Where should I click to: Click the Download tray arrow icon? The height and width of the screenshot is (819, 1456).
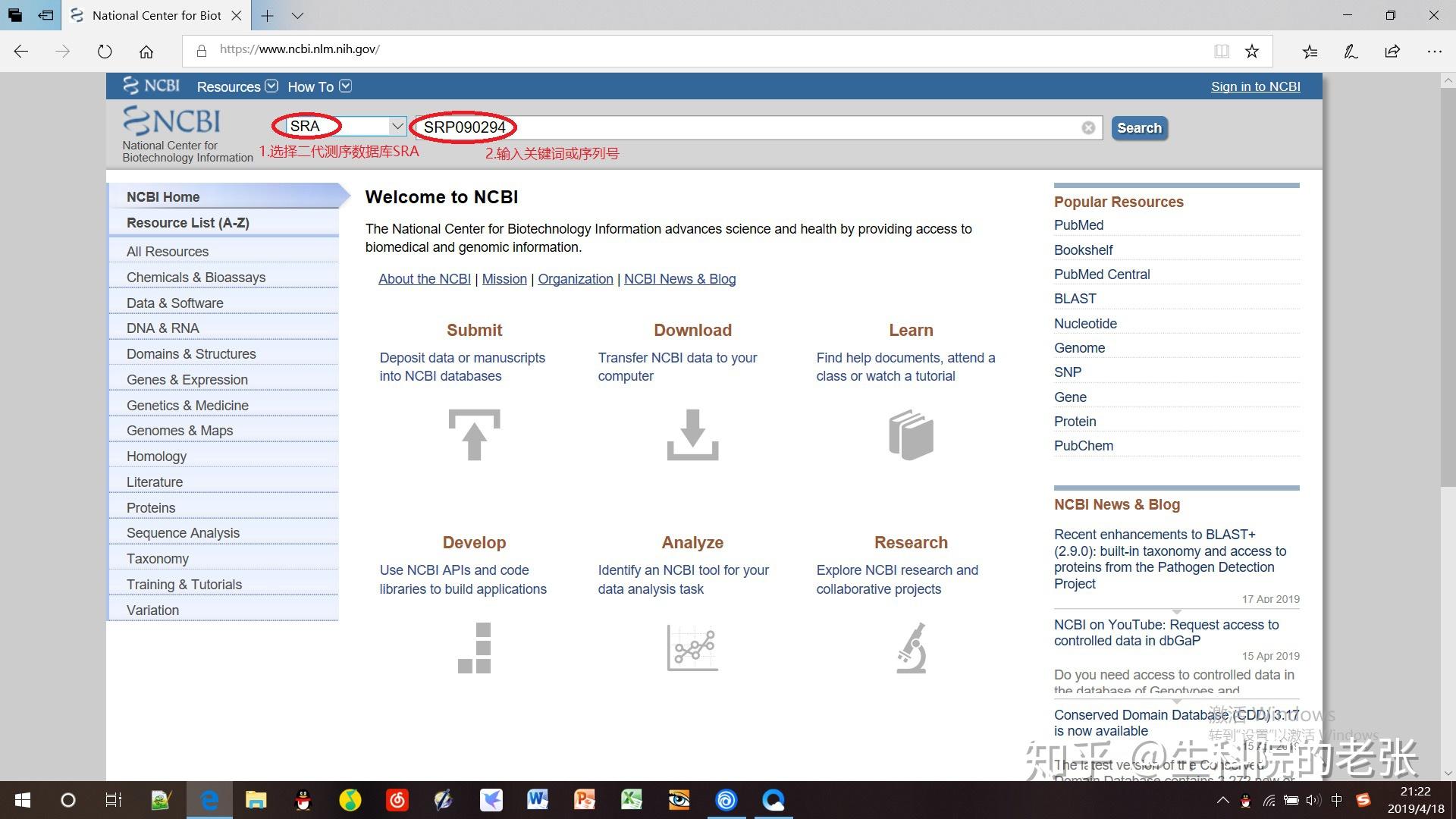[692, 435]
